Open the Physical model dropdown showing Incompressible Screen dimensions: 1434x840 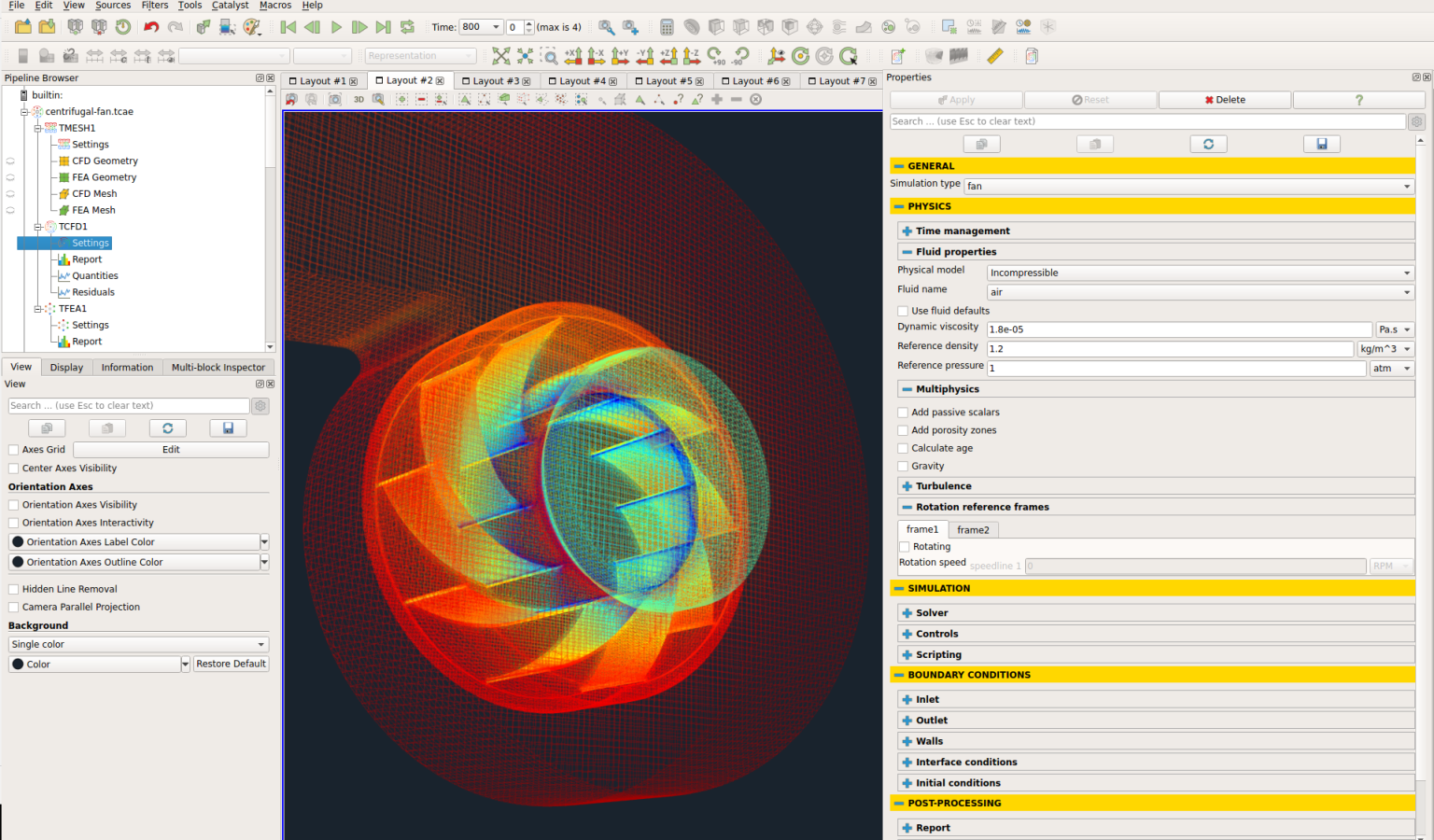click(x=1200, y=273)
